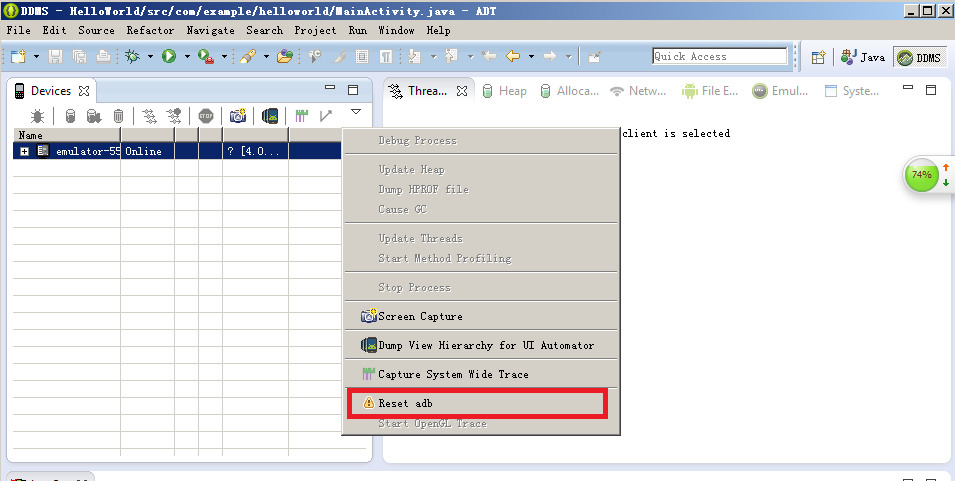Switch to the File Explorer tab
This screenshot has width=955, height=481.
(x=711, y=91)
